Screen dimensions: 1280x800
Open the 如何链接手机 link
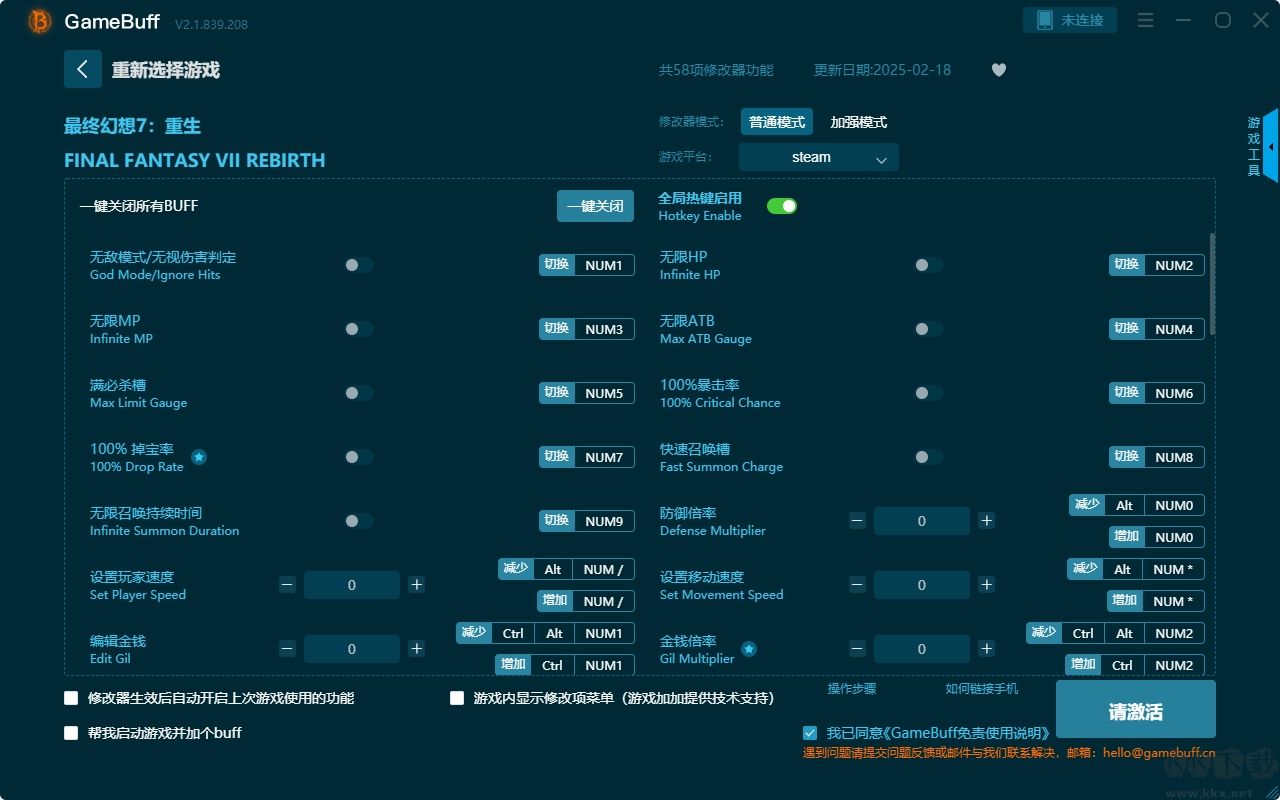982,689
